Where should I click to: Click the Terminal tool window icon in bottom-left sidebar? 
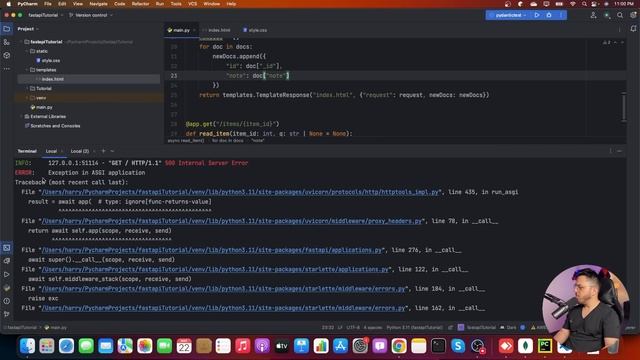click(7, 248)
